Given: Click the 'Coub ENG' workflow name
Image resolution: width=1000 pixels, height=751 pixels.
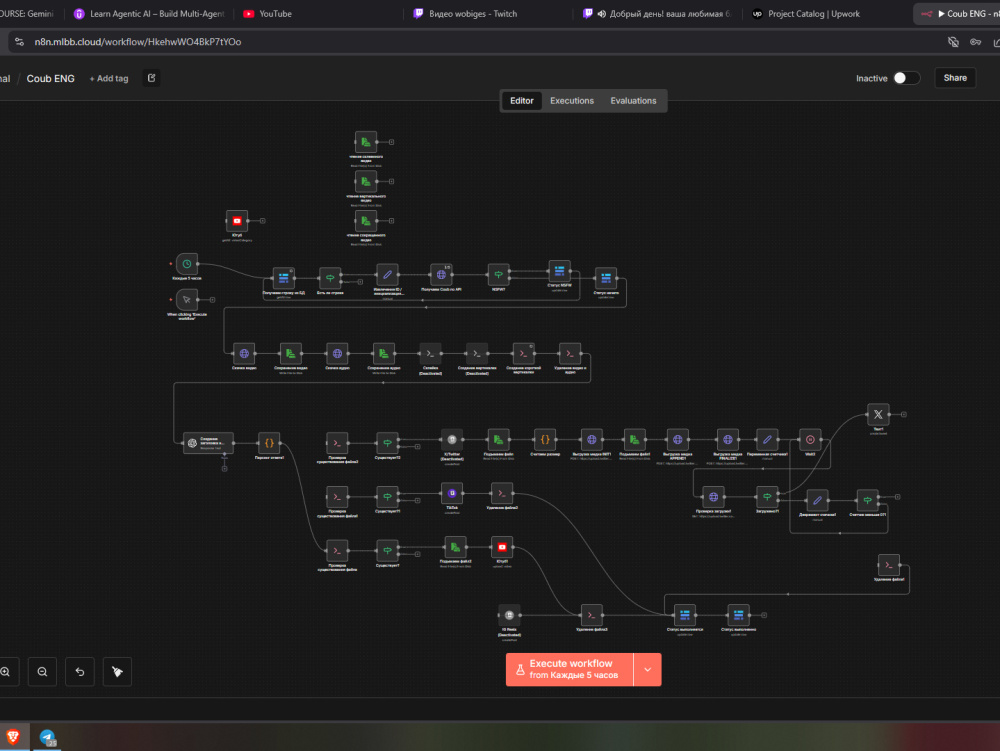Looking at the screenshot, I should tap(50, 78).
